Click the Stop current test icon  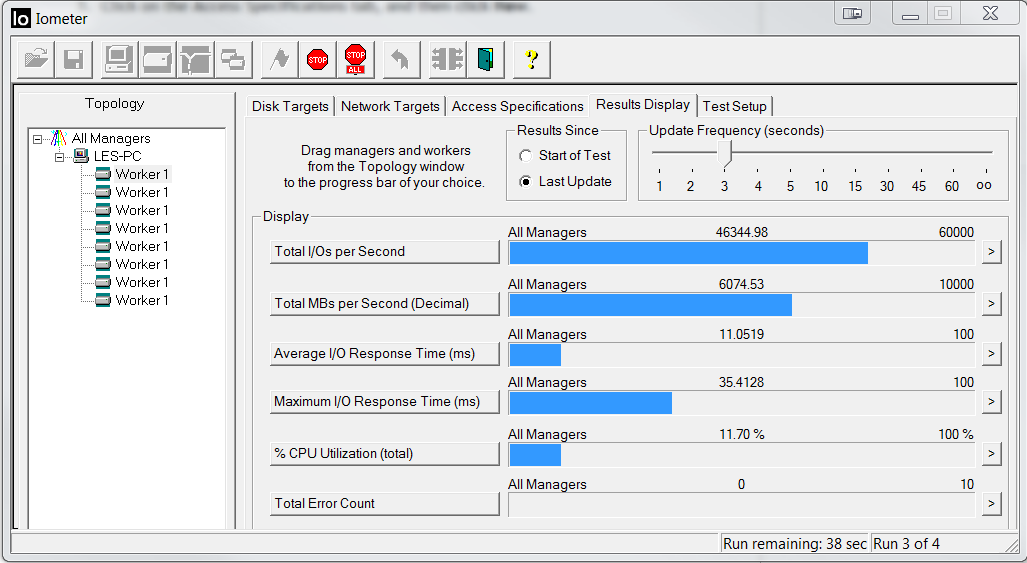coord(318,60)
